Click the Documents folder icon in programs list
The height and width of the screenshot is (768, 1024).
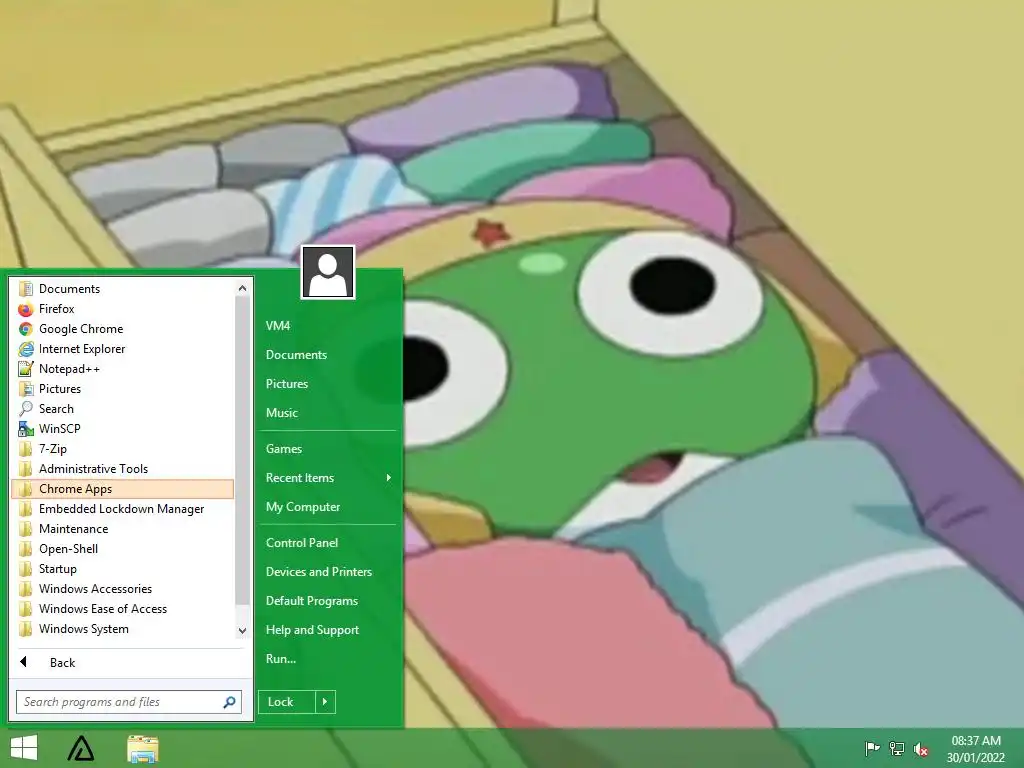(25, 289)
